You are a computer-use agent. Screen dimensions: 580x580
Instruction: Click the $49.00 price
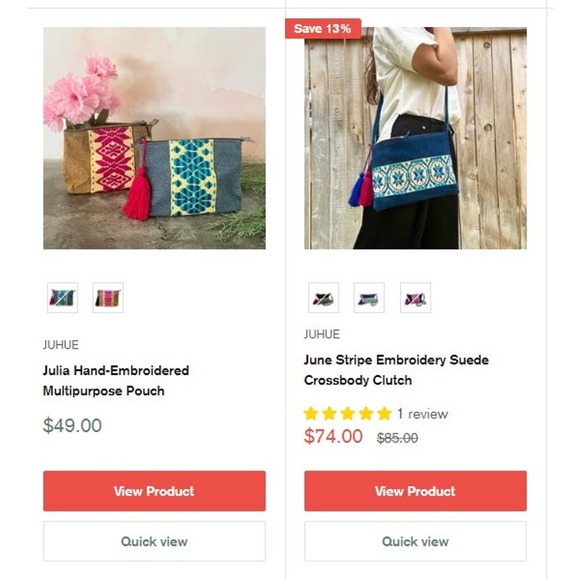(x=72, y=425)
